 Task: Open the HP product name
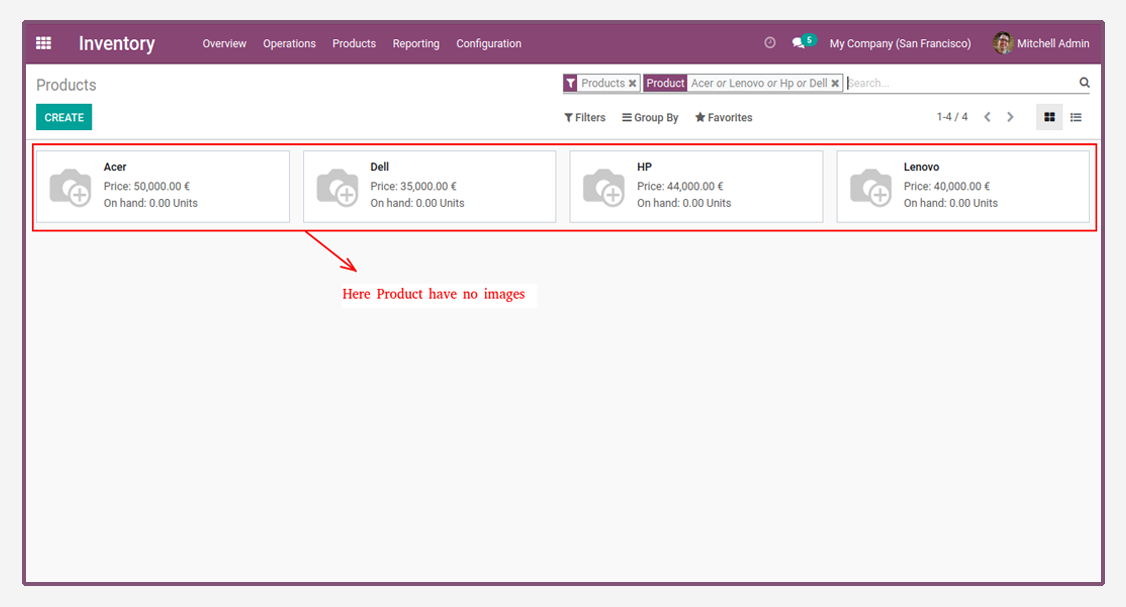(x=644, y=167)
